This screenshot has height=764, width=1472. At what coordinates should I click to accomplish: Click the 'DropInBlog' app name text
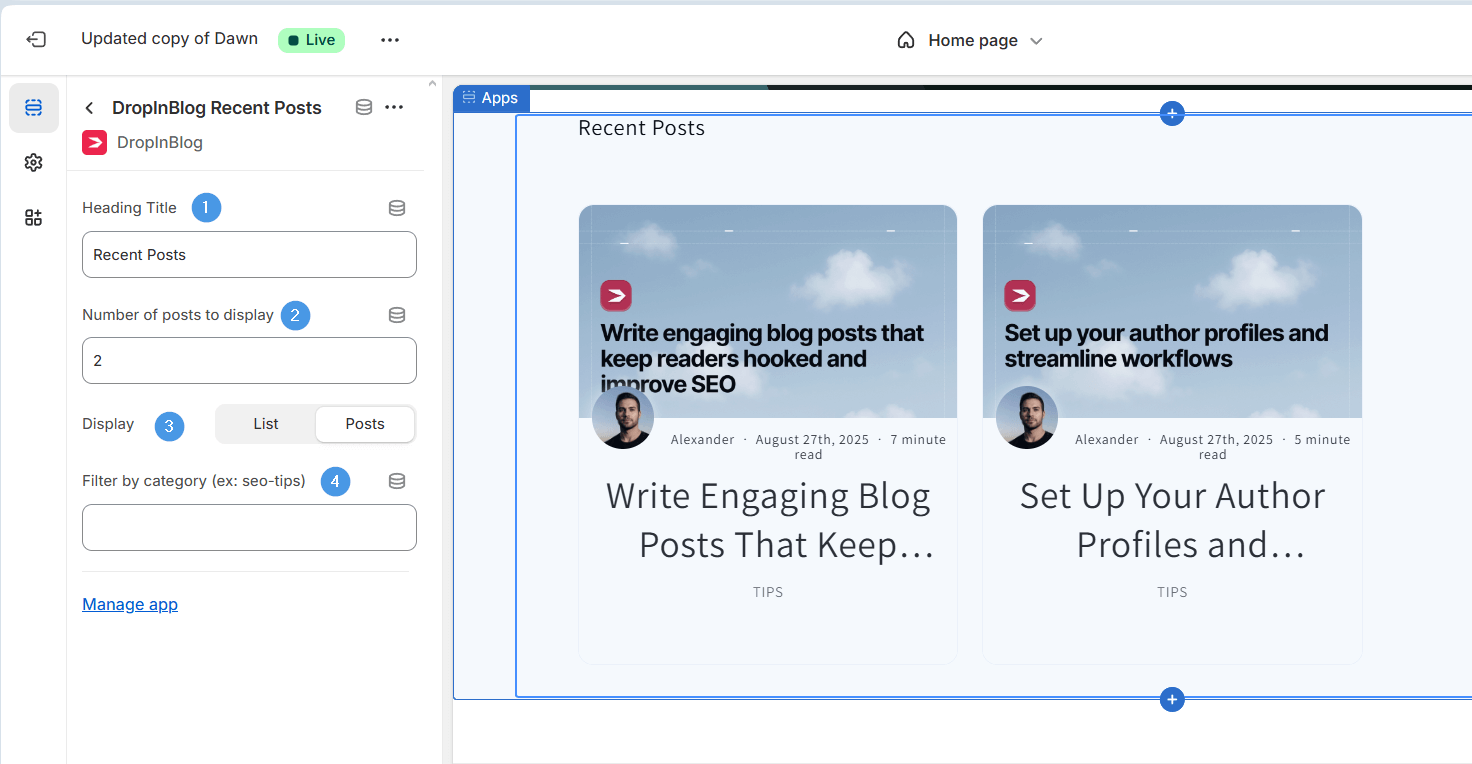coord(160,142)
